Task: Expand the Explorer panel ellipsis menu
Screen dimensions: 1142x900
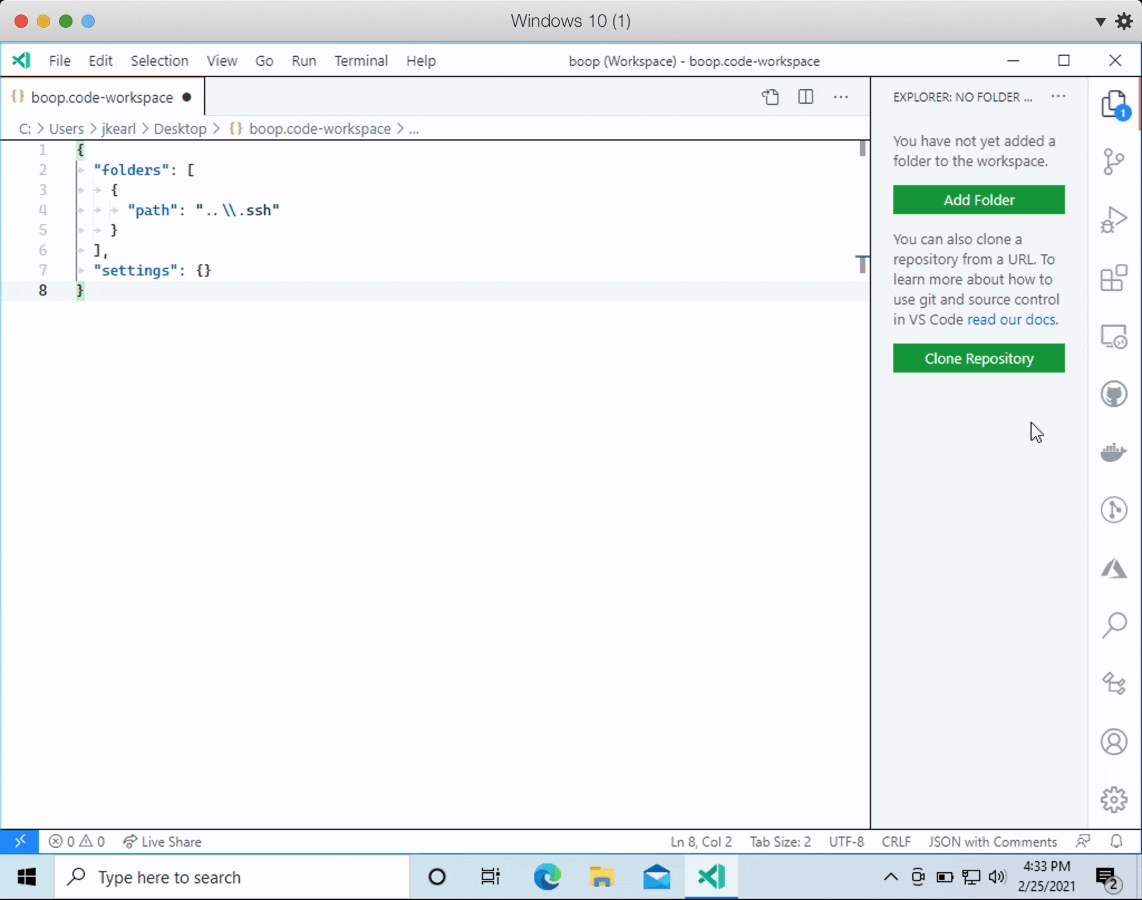Action: tap(1058, 96)
